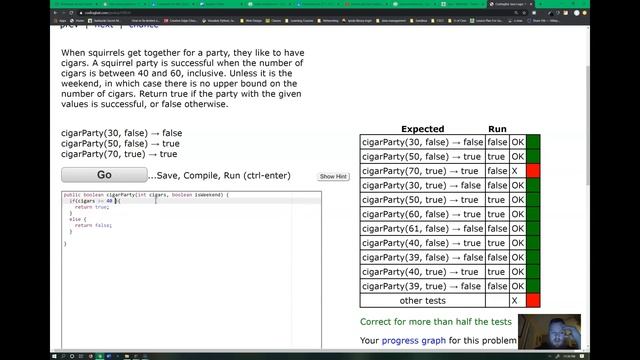
Task: Open the Chrome profile avatar
Action: click(x=577, y=13)
